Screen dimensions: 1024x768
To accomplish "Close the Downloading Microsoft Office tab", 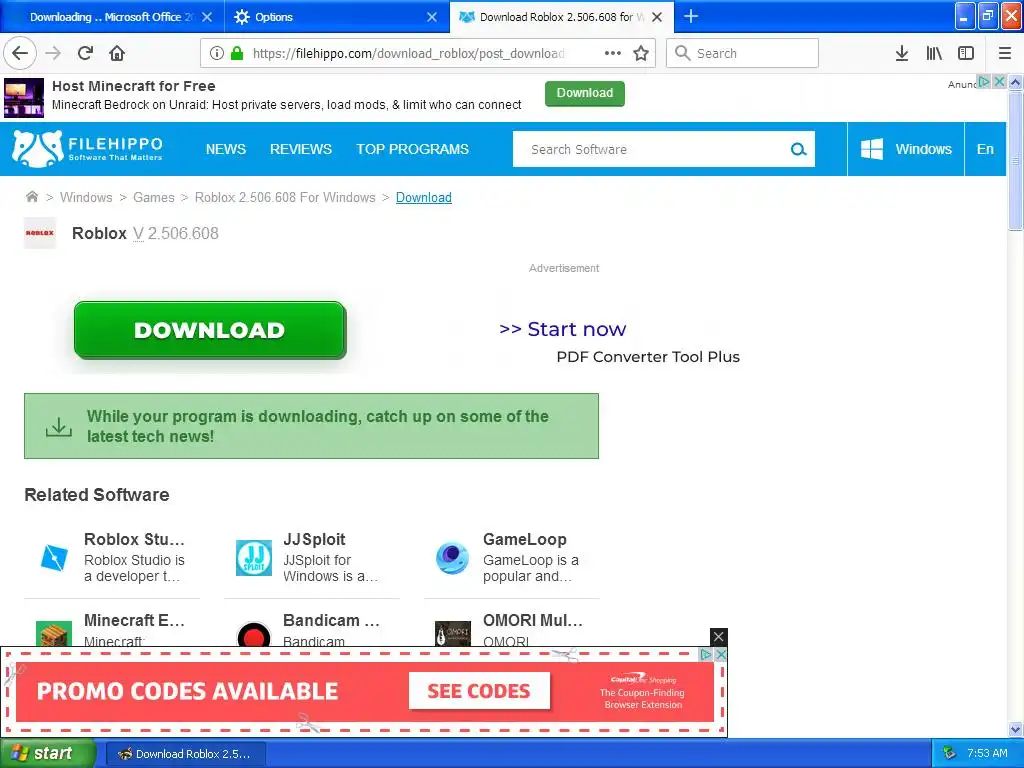I will pos(206,17).
